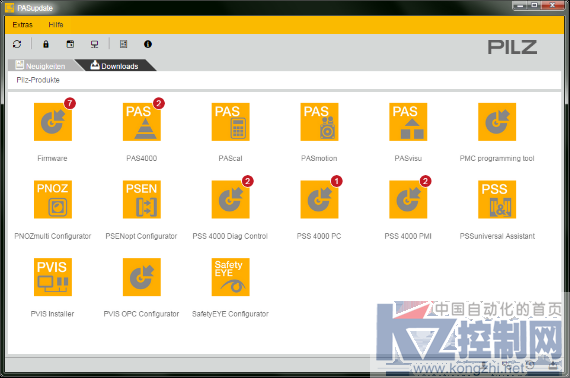Select the Downloads tab

pyautogui.click(x=115, y=66)
